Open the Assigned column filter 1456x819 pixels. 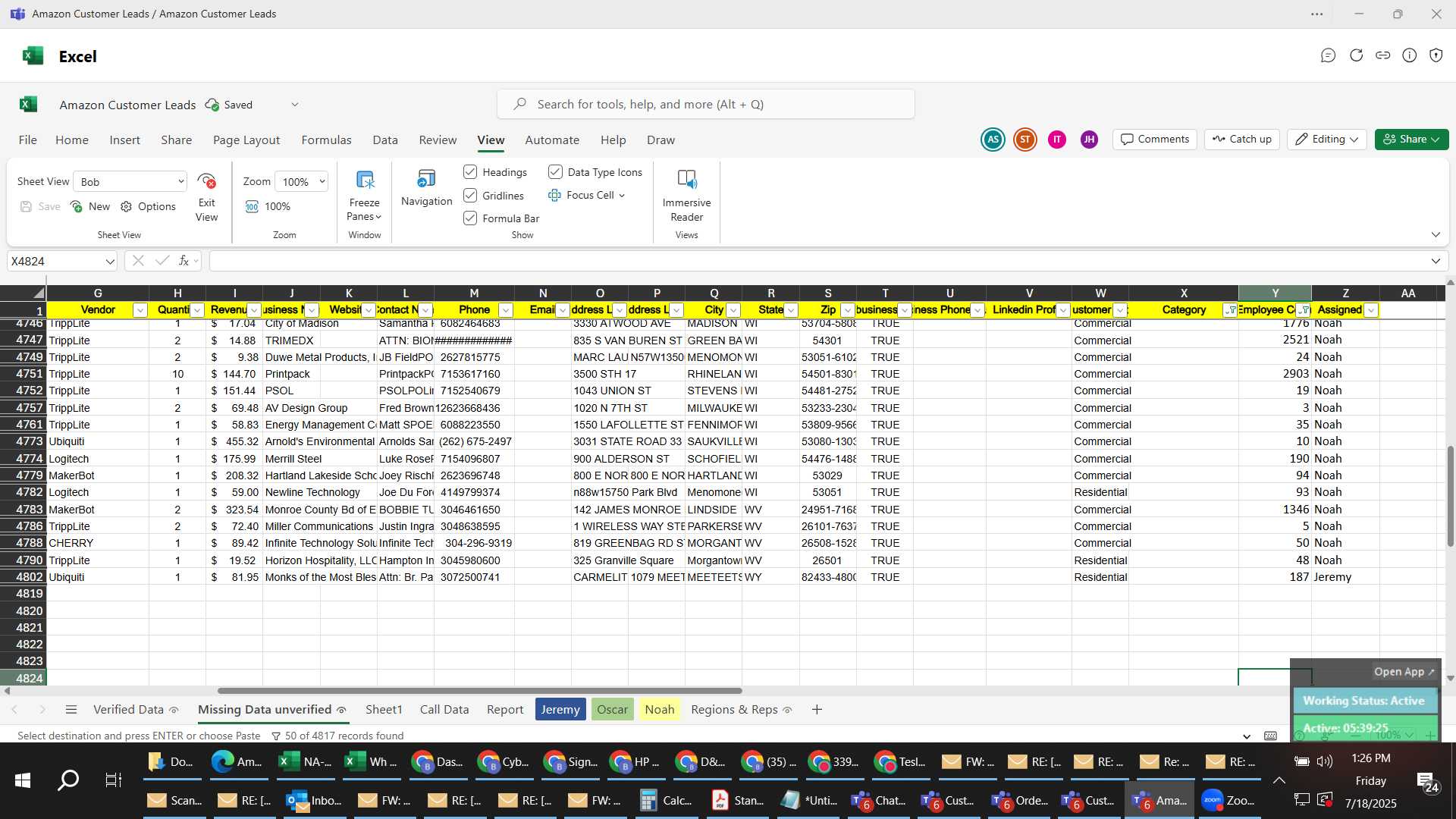coord(1371,310)
